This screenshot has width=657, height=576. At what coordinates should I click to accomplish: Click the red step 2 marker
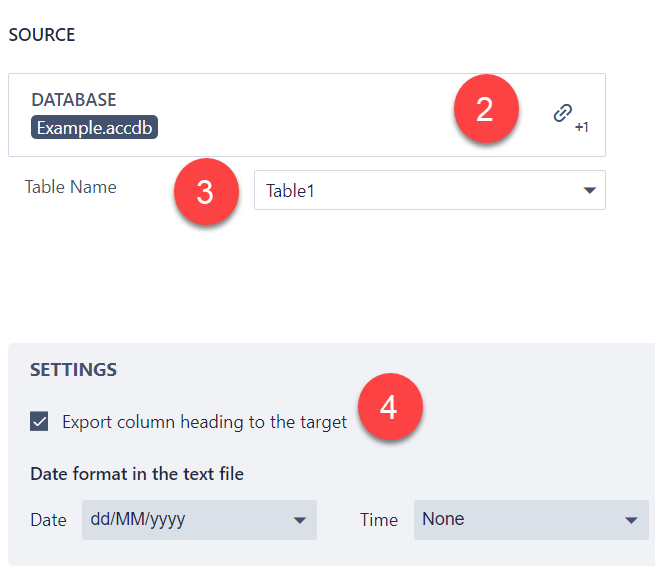coord(485,109)
